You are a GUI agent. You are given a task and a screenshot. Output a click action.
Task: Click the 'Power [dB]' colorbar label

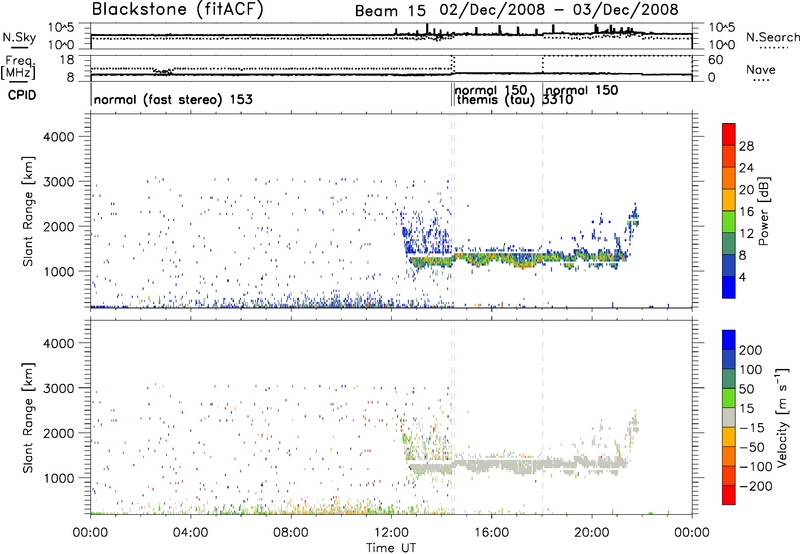point(764,211)
